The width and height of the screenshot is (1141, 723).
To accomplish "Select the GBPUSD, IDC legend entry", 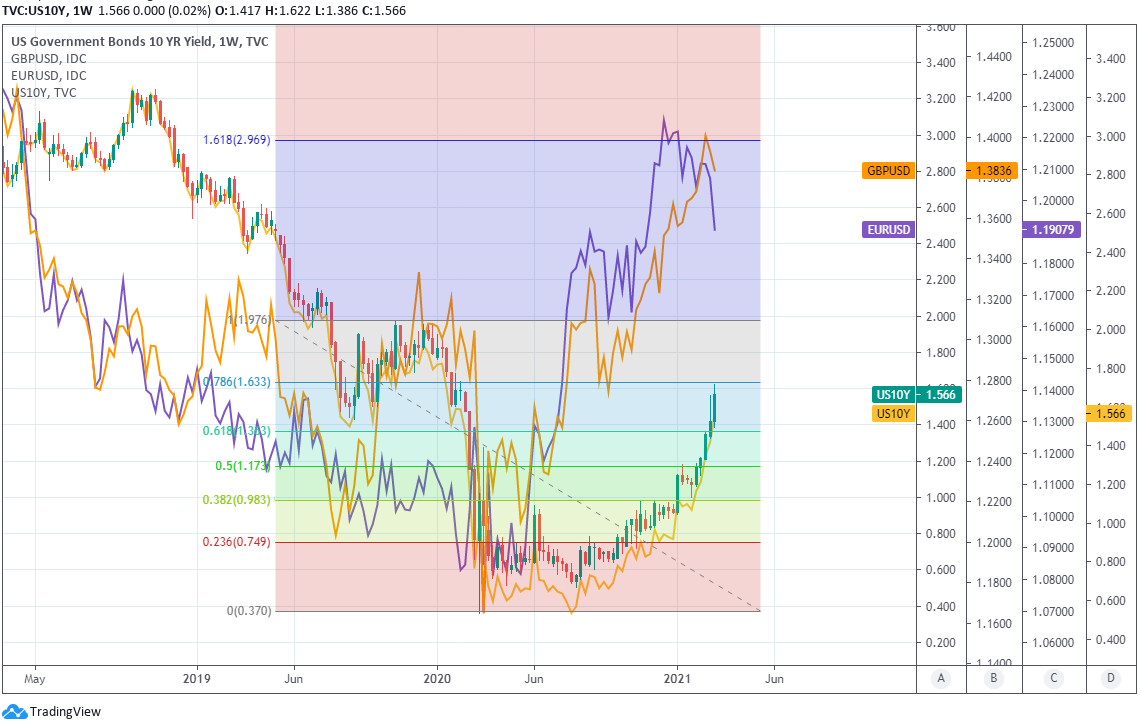I will [x=49, y=59].
